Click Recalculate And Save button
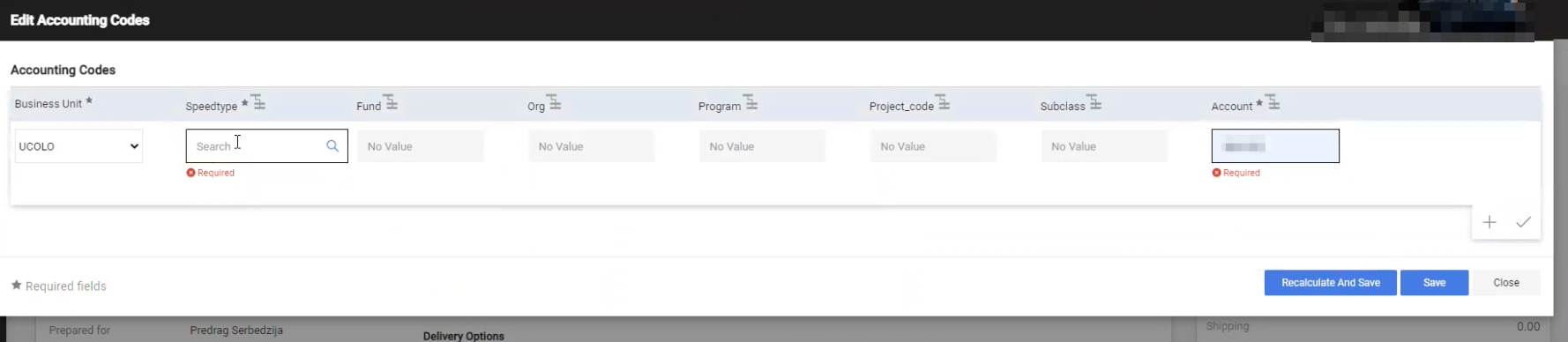Viewport: 1568px width, 342px height. click(1330, 283)
